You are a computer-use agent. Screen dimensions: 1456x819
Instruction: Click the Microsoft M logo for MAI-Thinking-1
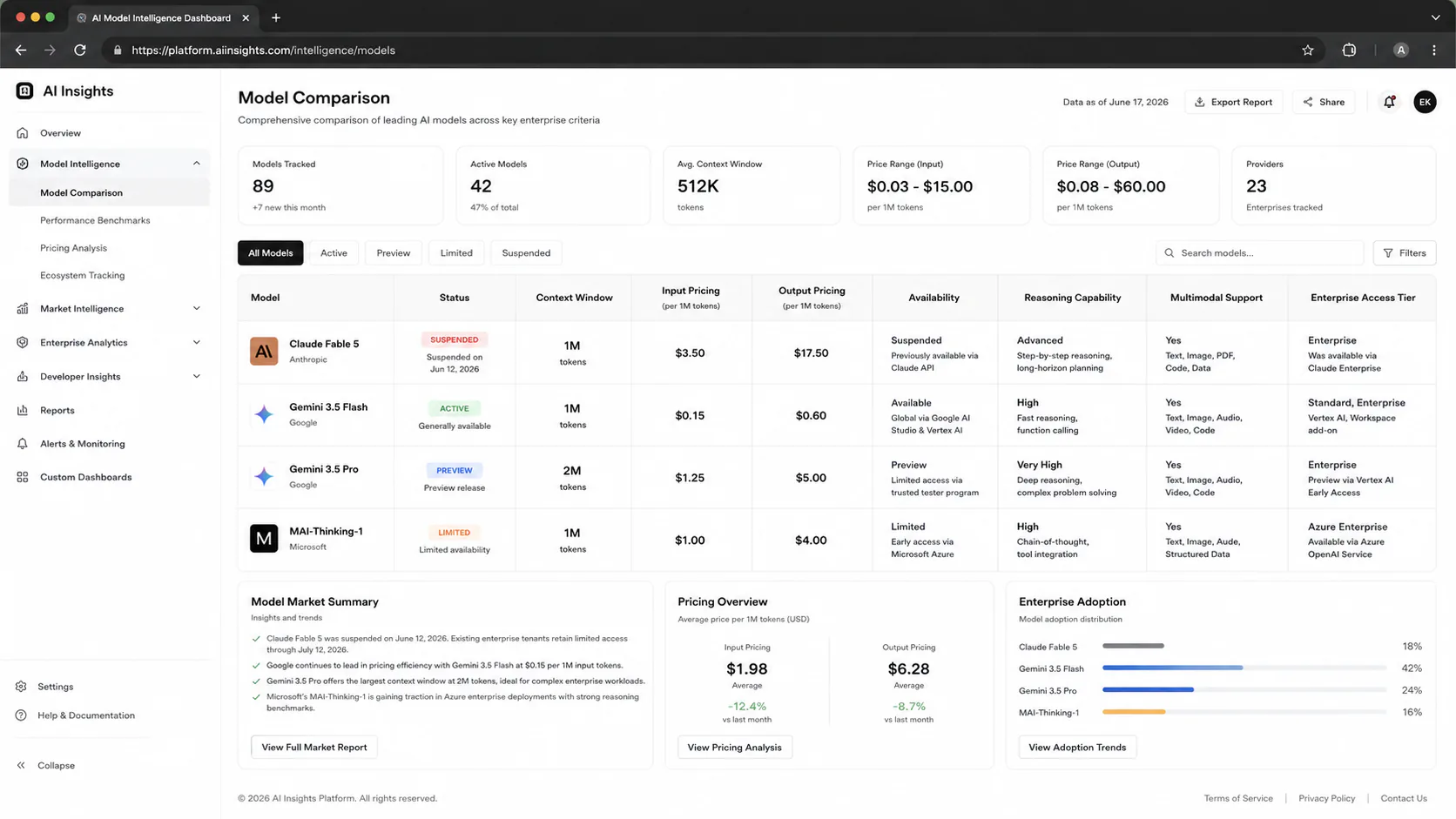click(x=264, y=539)
